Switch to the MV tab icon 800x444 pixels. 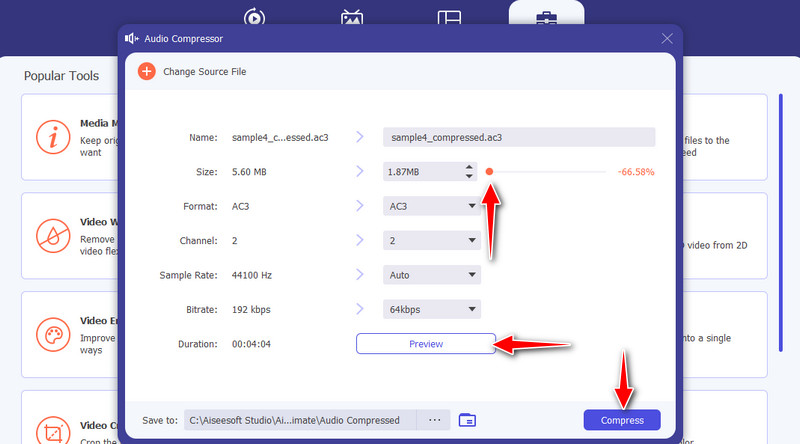point(352,17)
